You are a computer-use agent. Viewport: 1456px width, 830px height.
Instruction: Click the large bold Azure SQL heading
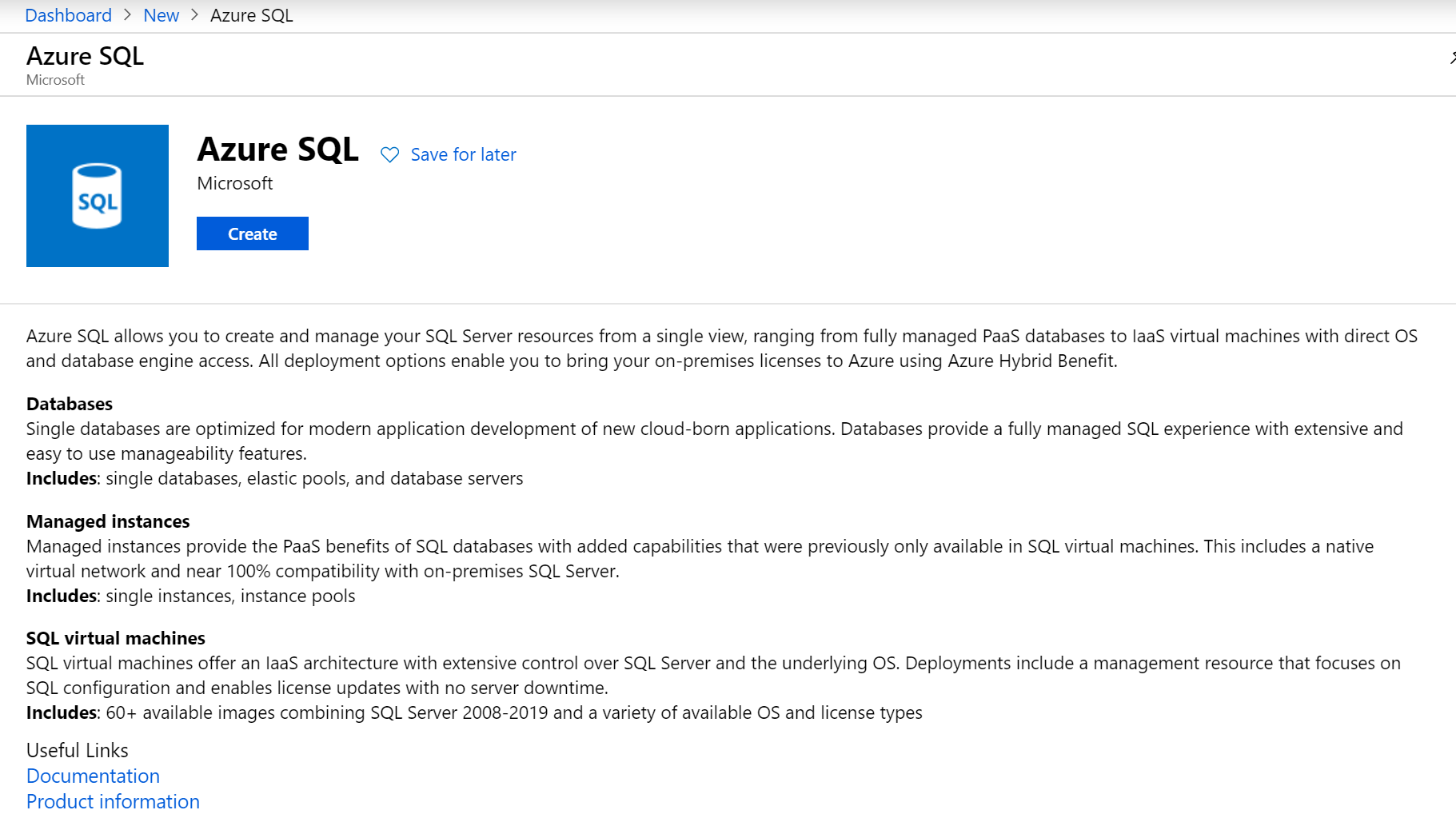(277, 150)
